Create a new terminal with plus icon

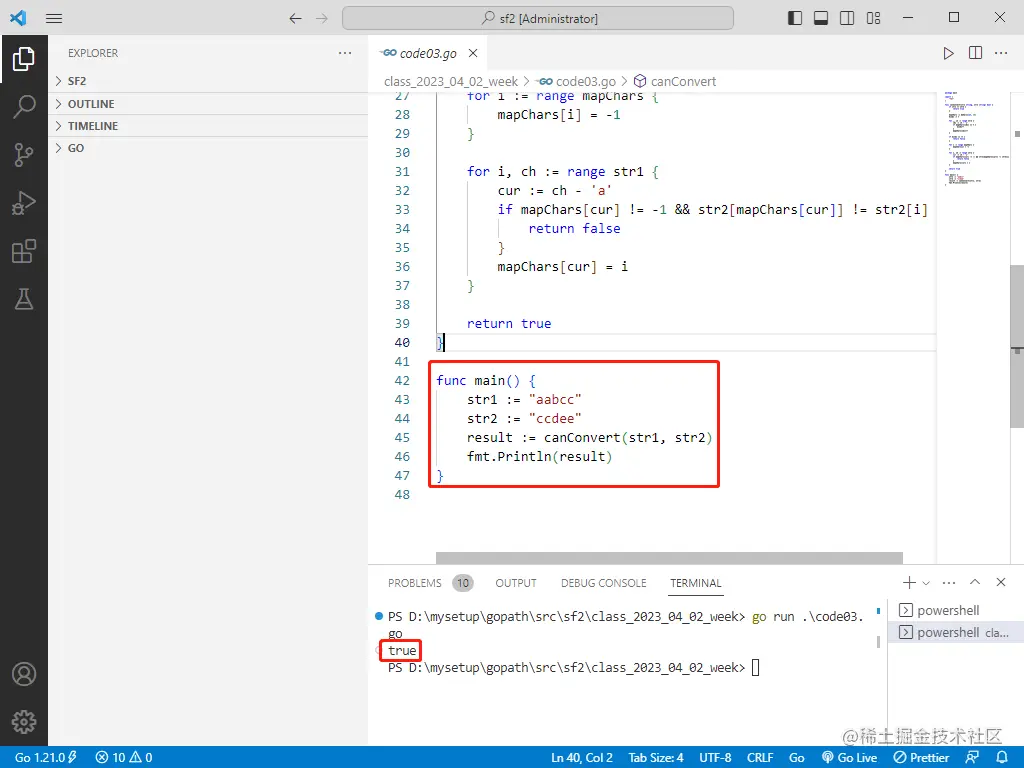tap(908, 583)
